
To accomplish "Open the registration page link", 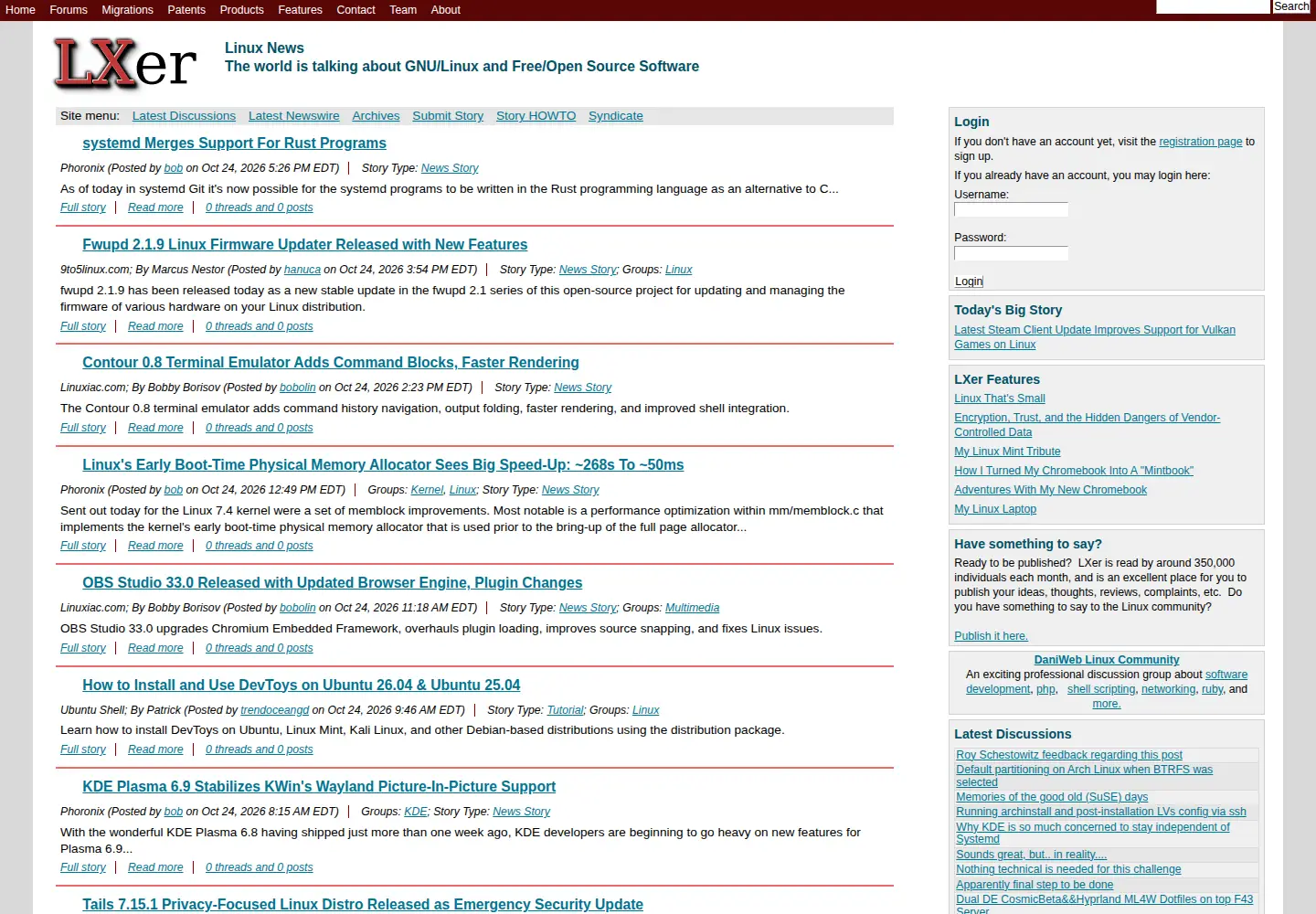I will (1200, 142).
